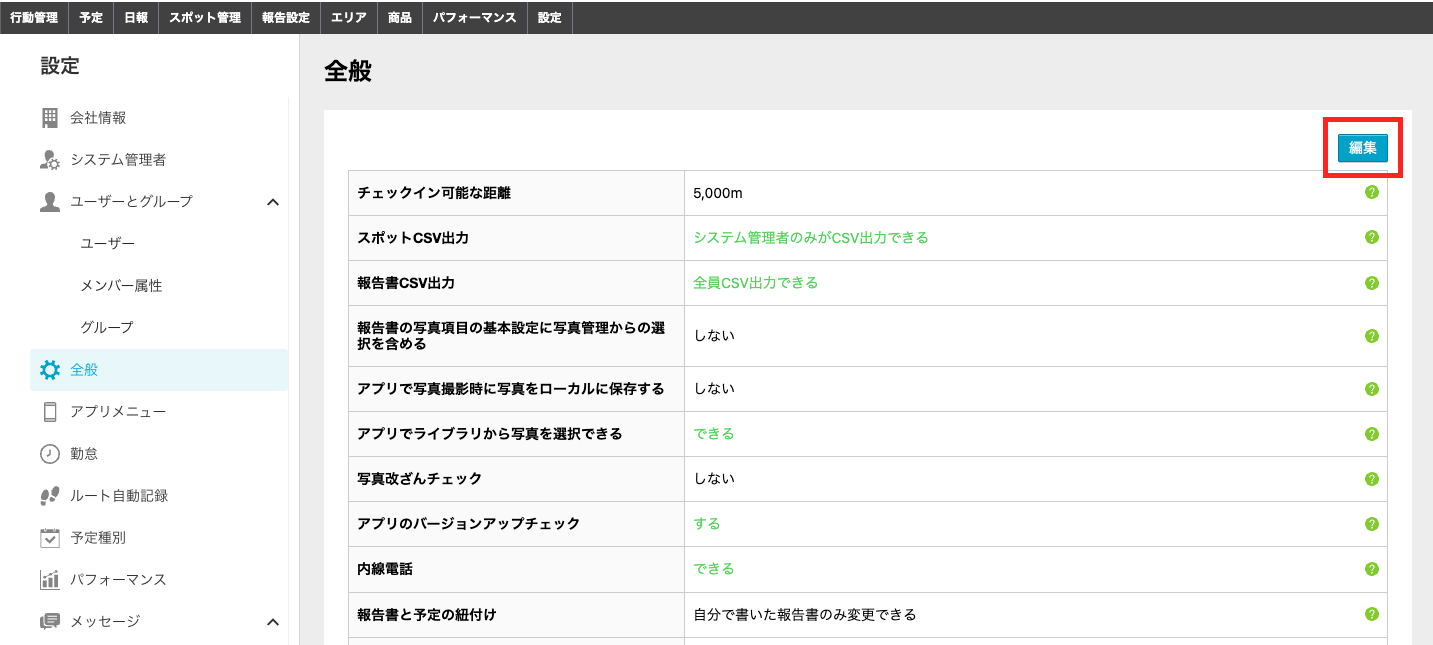Open the 報告設定 top menu
Image resolution: width=1433 pixels, height=645 pixels.
[285, 18]
